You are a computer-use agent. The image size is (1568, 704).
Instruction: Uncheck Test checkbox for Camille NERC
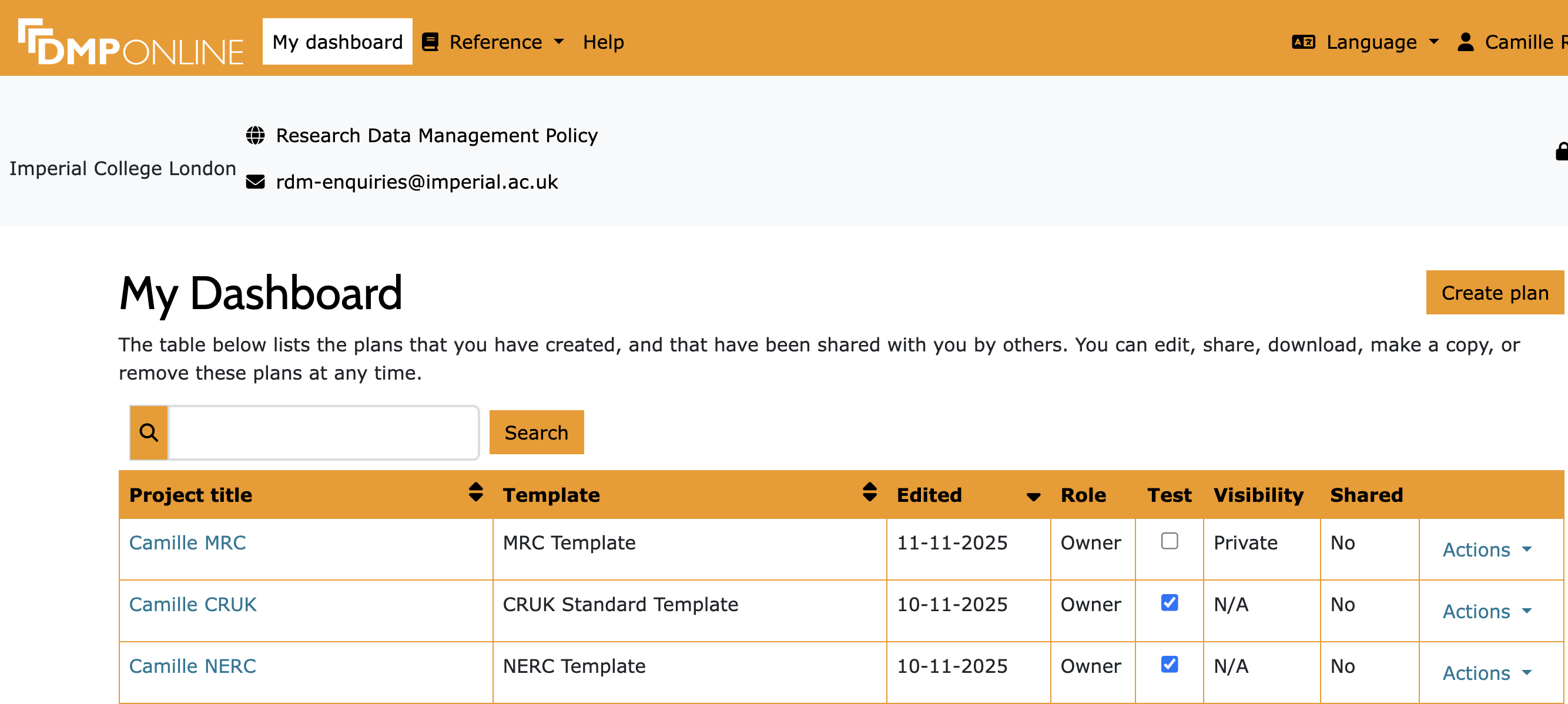point(1169,664)
